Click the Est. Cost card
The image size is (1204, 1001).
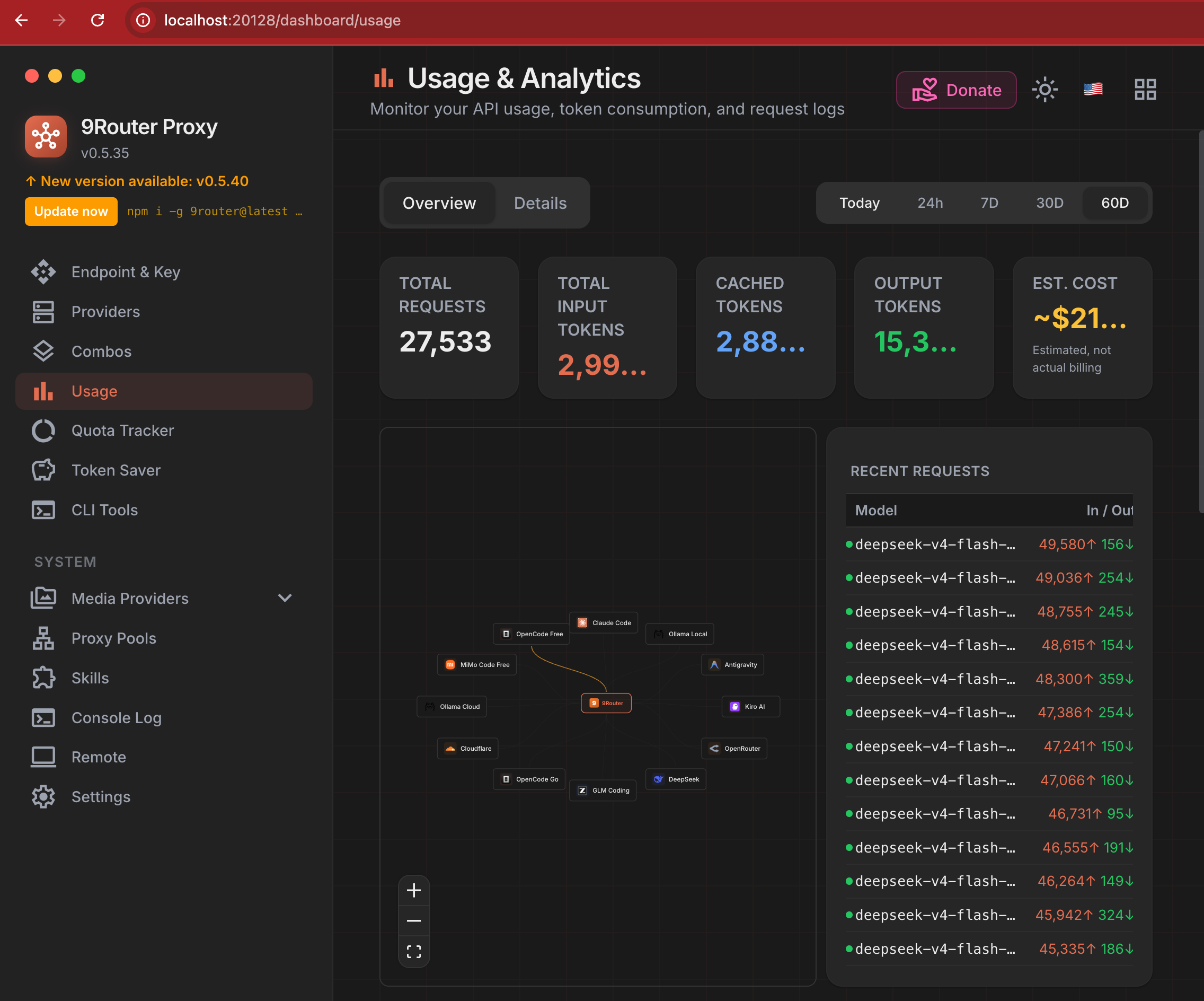1083,328
